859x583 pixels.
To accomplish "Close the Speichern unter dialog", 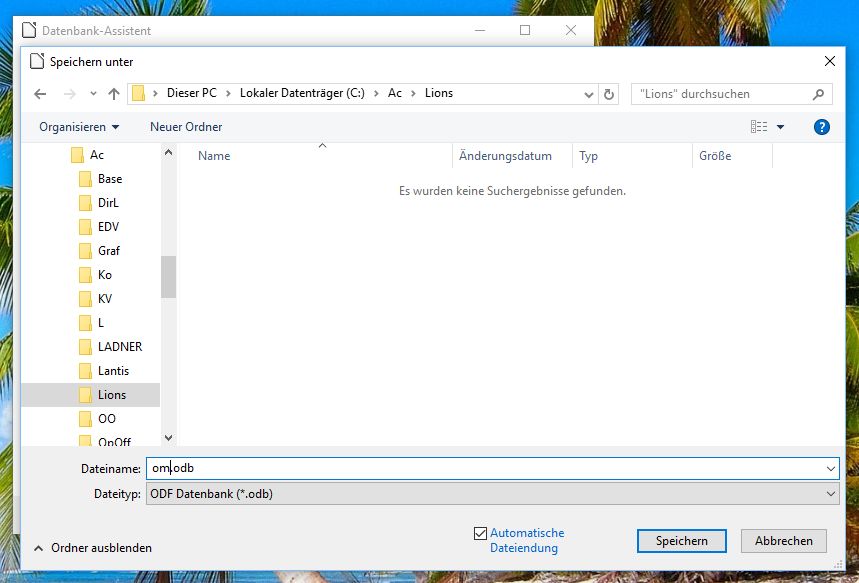I will (830, 61).
